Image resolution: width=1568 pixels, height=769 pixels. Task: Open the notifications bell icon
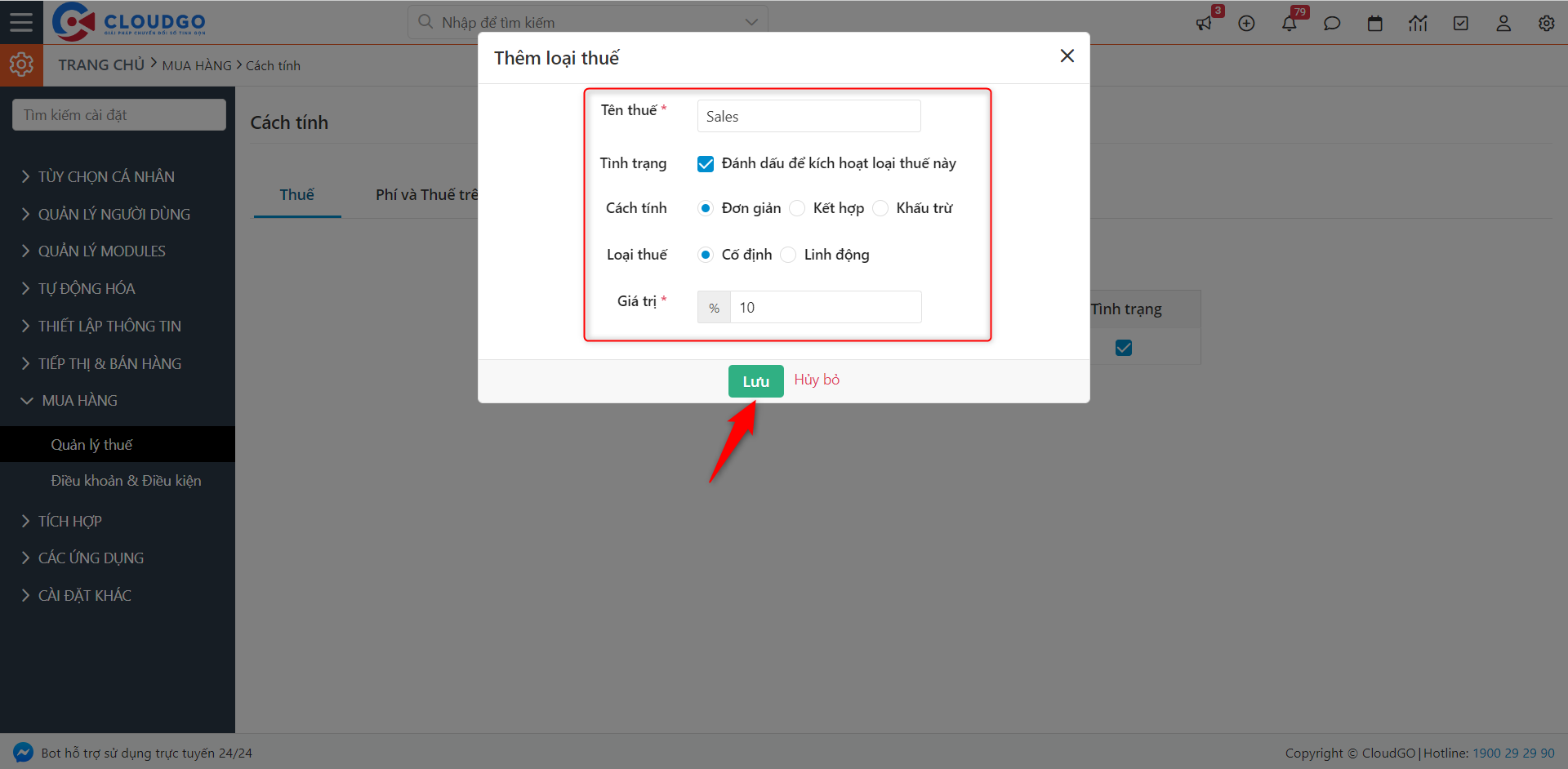coord(1290,23)
